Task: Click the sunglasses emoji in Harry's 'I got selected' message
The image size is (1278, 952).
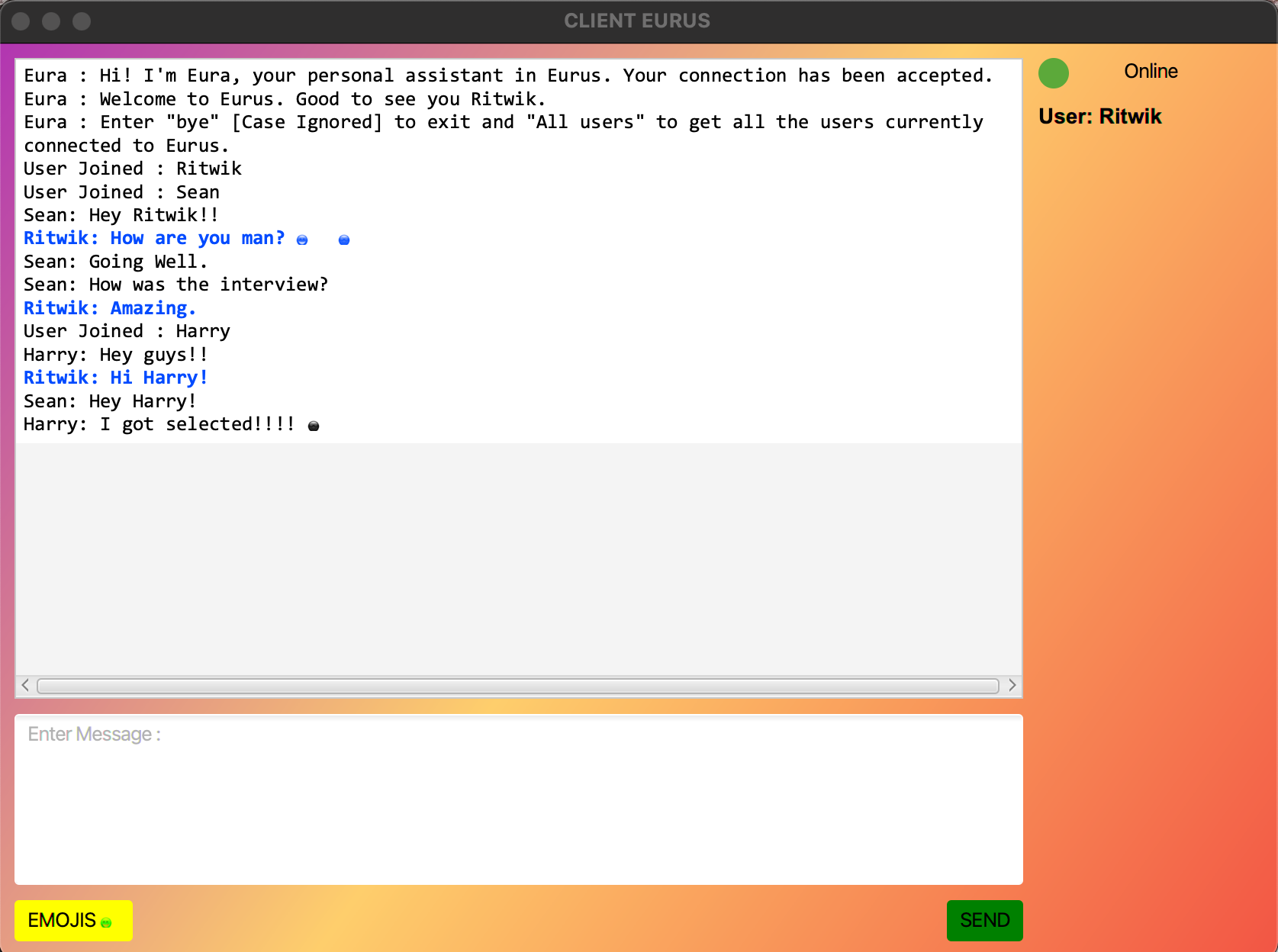Action: point(313,426)
